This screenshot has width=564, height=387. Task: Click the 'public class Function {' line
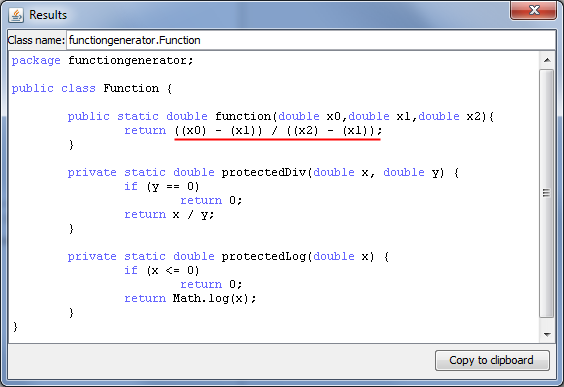click(92, 88)
